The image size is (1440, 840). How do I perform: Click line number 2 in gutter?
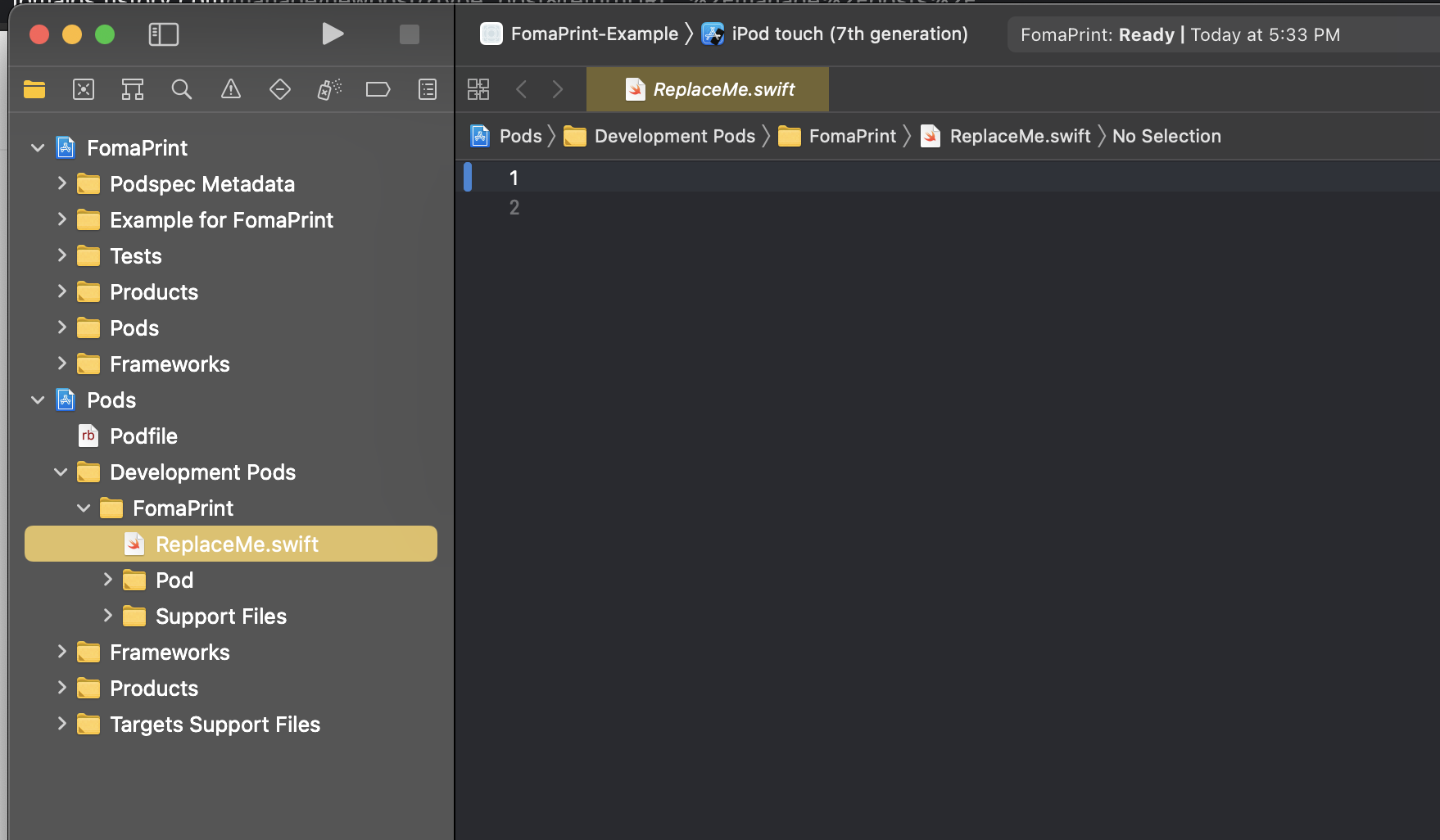[514, 207]
